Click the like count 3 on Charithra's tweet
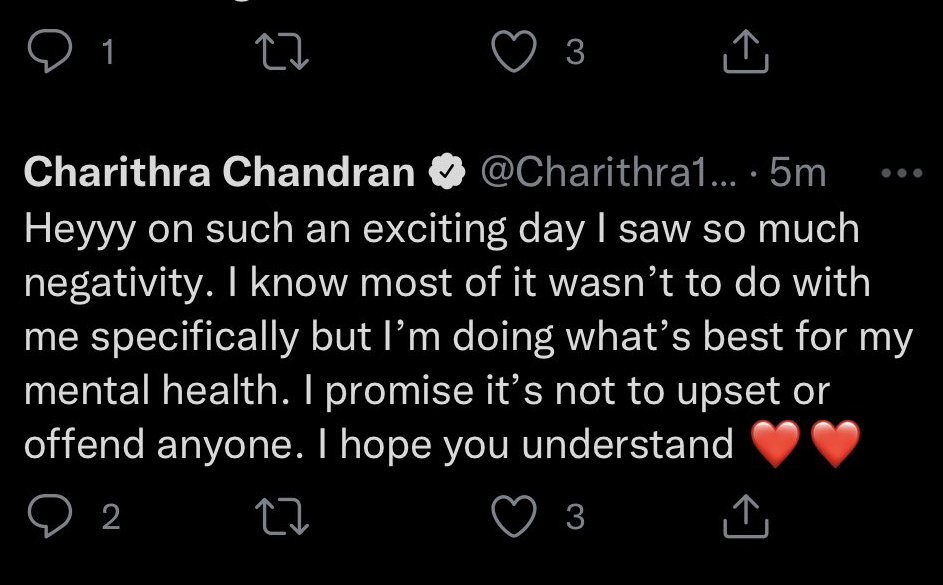The image size is (943, 585). [x=575, y=517]
